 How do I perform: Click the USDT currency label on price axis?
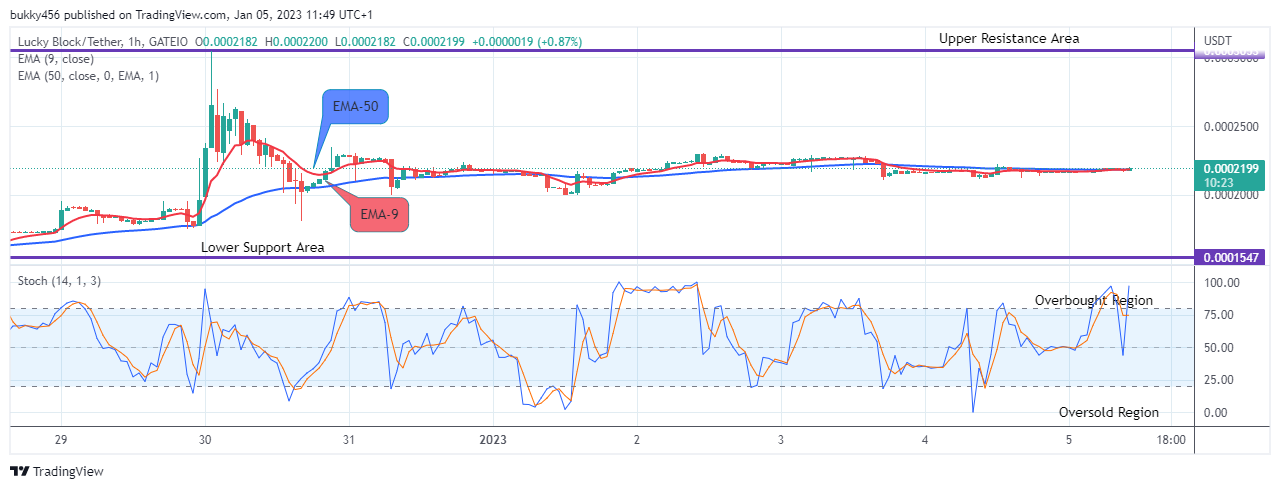point(1218,39)
